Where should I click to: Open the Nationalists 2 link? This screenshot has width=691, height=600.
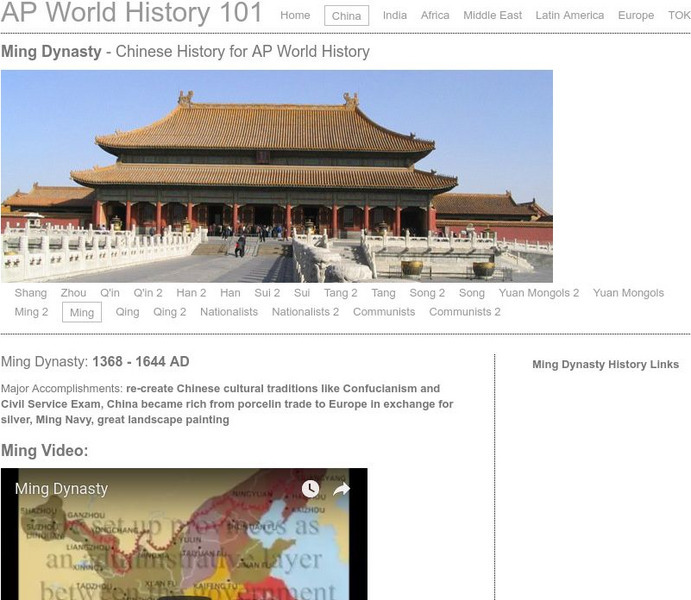point(305,312)
